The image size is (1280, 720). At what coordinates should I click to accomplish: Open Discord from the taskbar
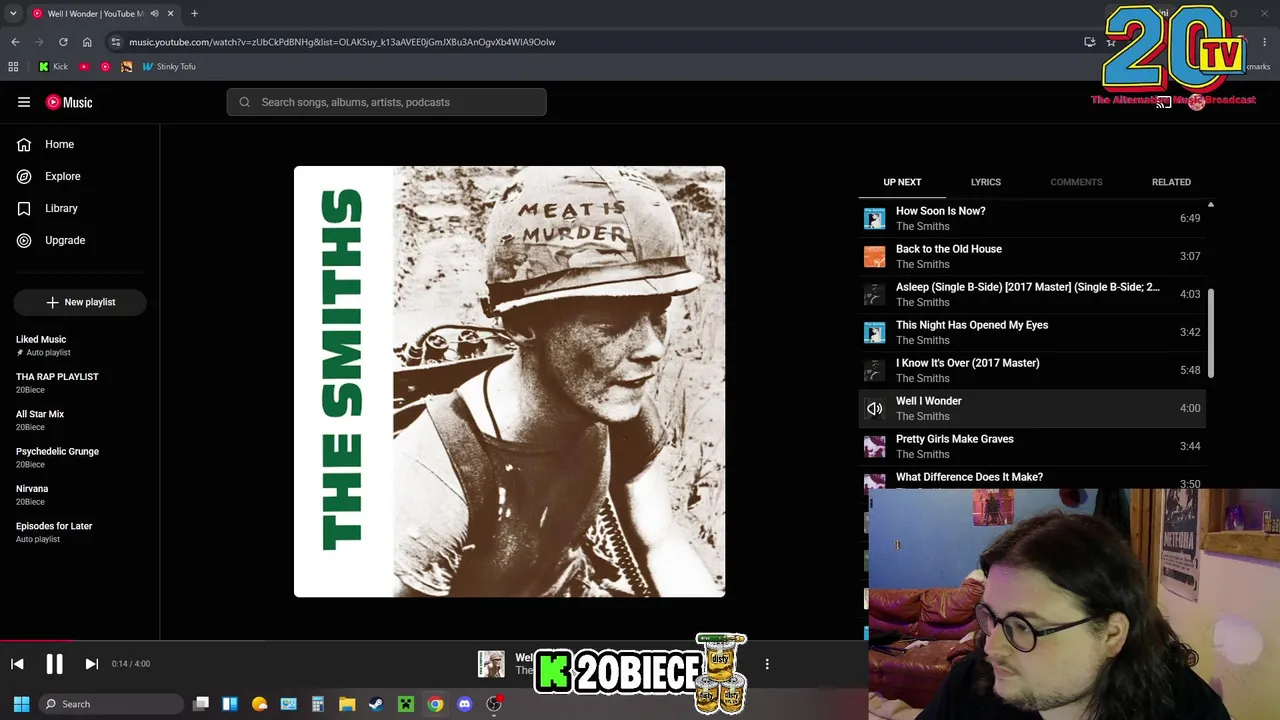[x=464, y=704]
